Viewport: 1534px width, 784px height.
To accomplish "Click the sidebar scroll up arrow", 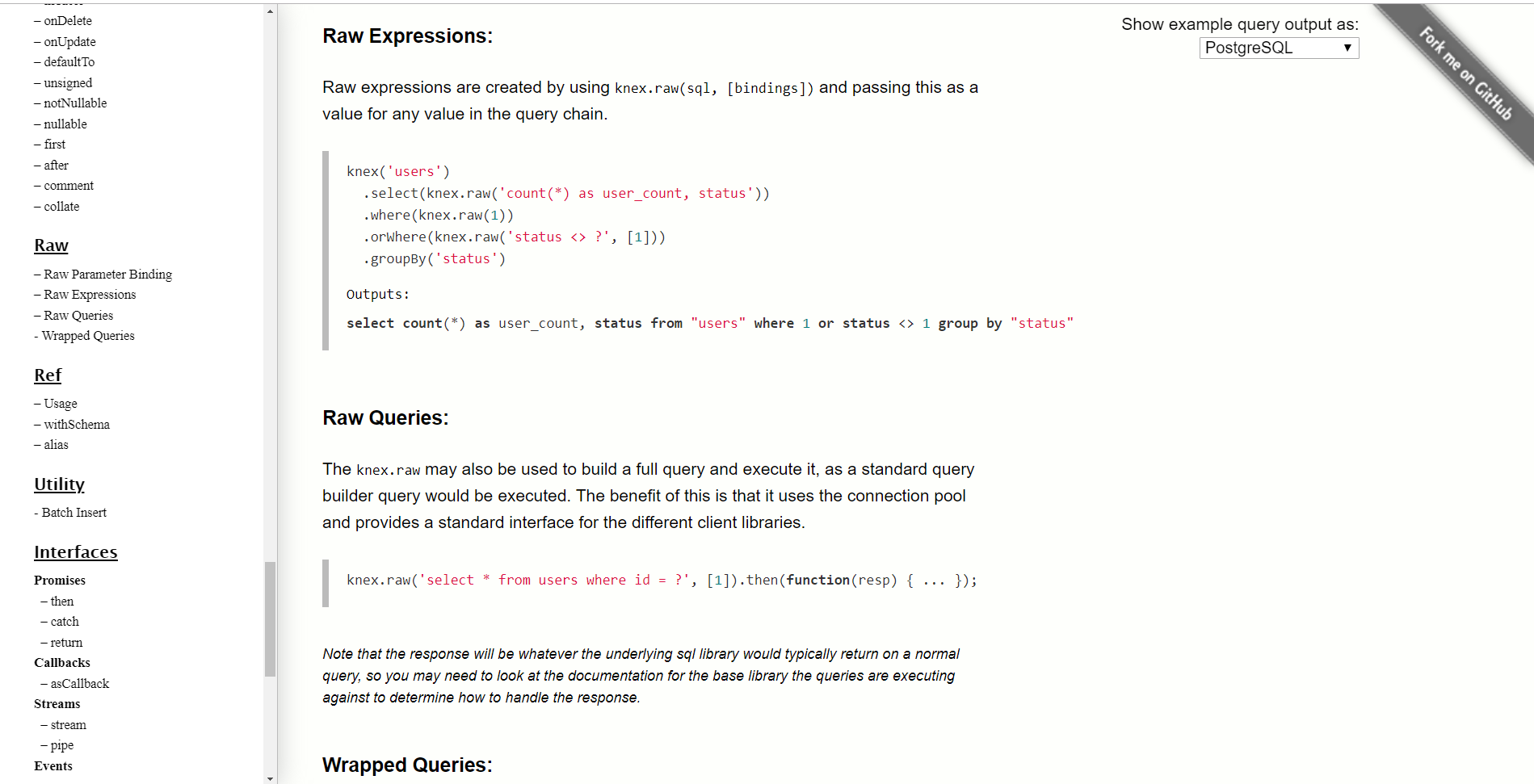I will coord(270,11).
